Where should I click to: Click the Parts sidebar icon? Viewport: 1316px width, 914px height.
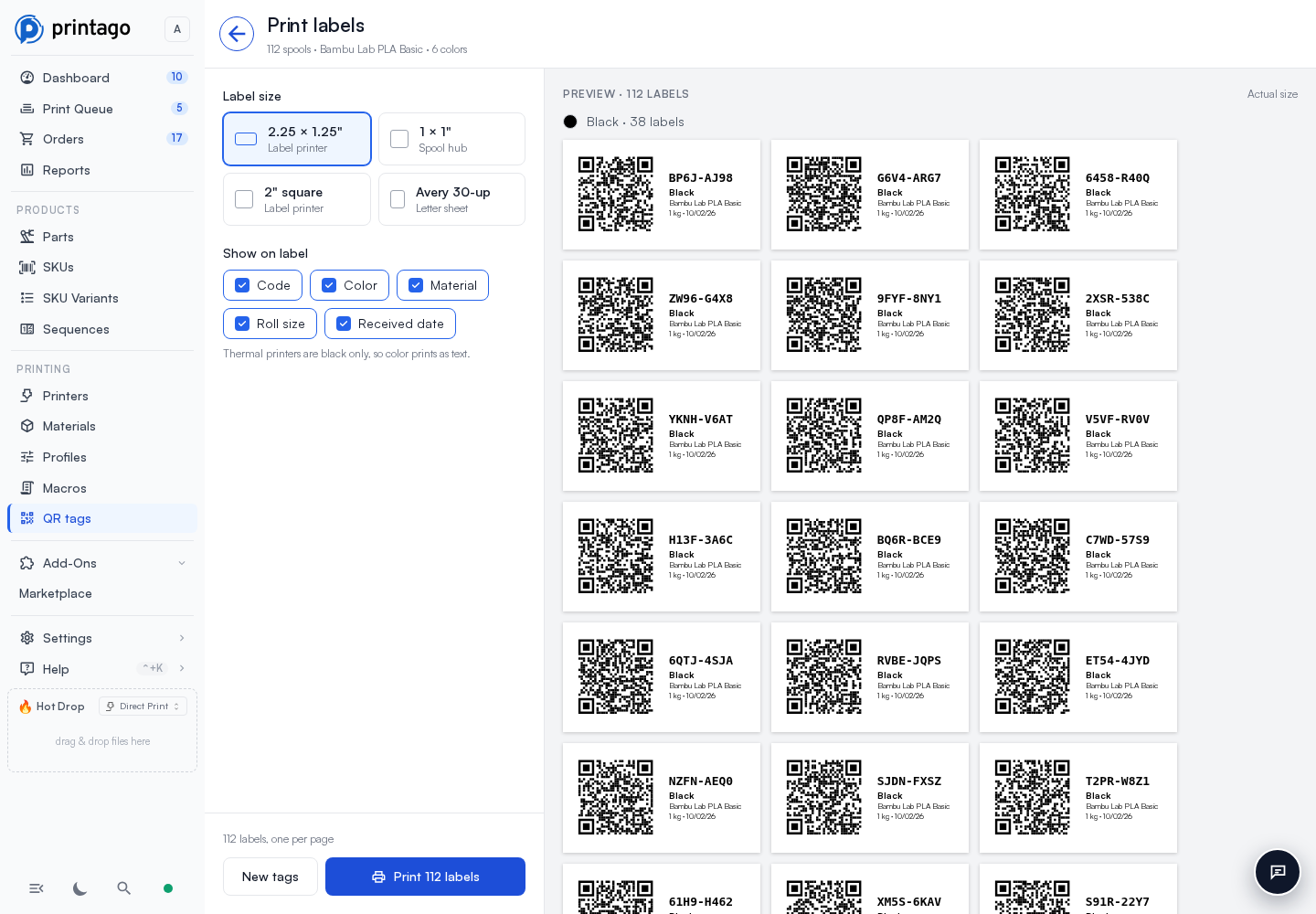(x=27, y=237)
